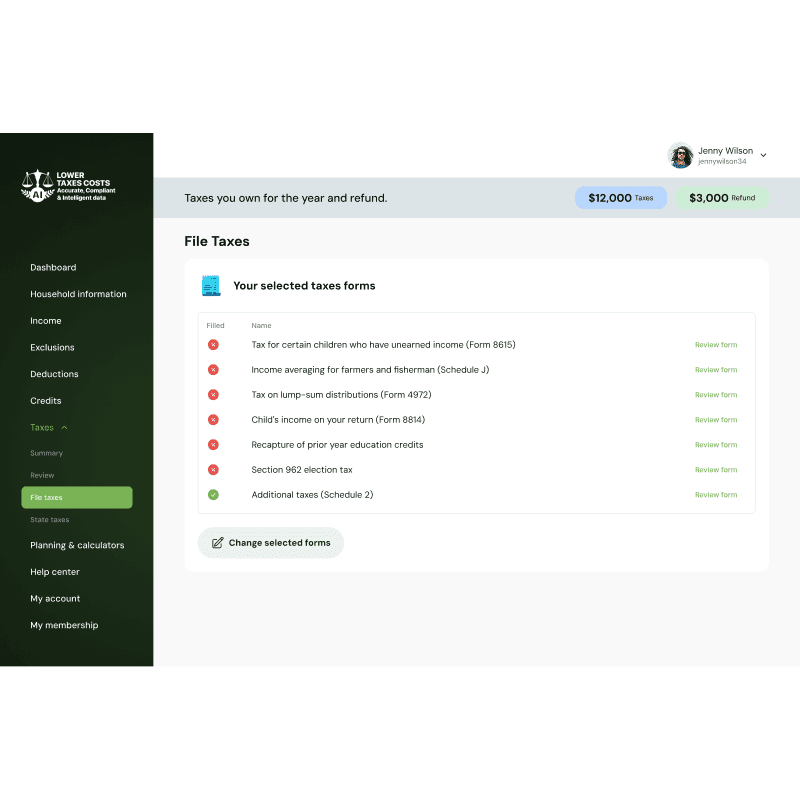Screen dimensions: 800x800
Task: Click the green filled checkmark for Schedule 2
Action: click(x=213, y=495)
